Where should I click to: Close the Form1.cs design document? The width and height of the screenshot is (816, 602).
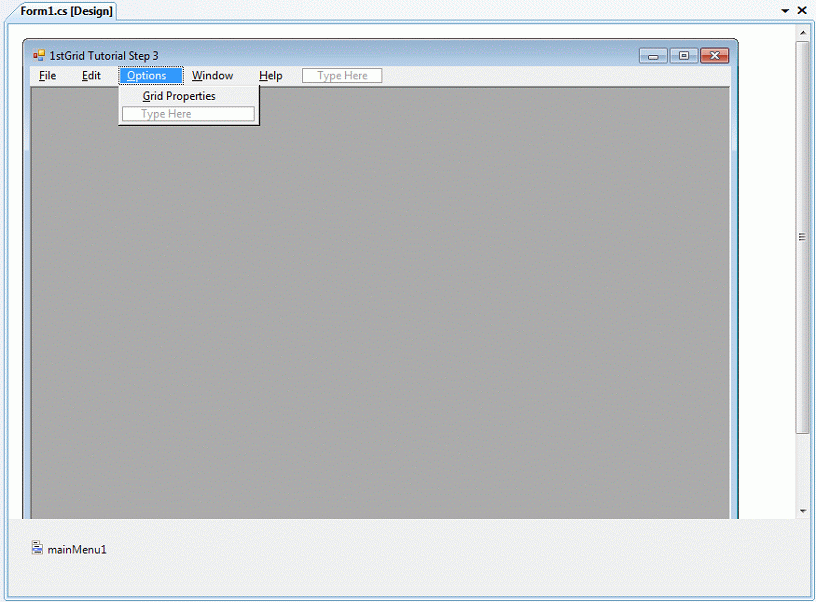click(802, 10)
